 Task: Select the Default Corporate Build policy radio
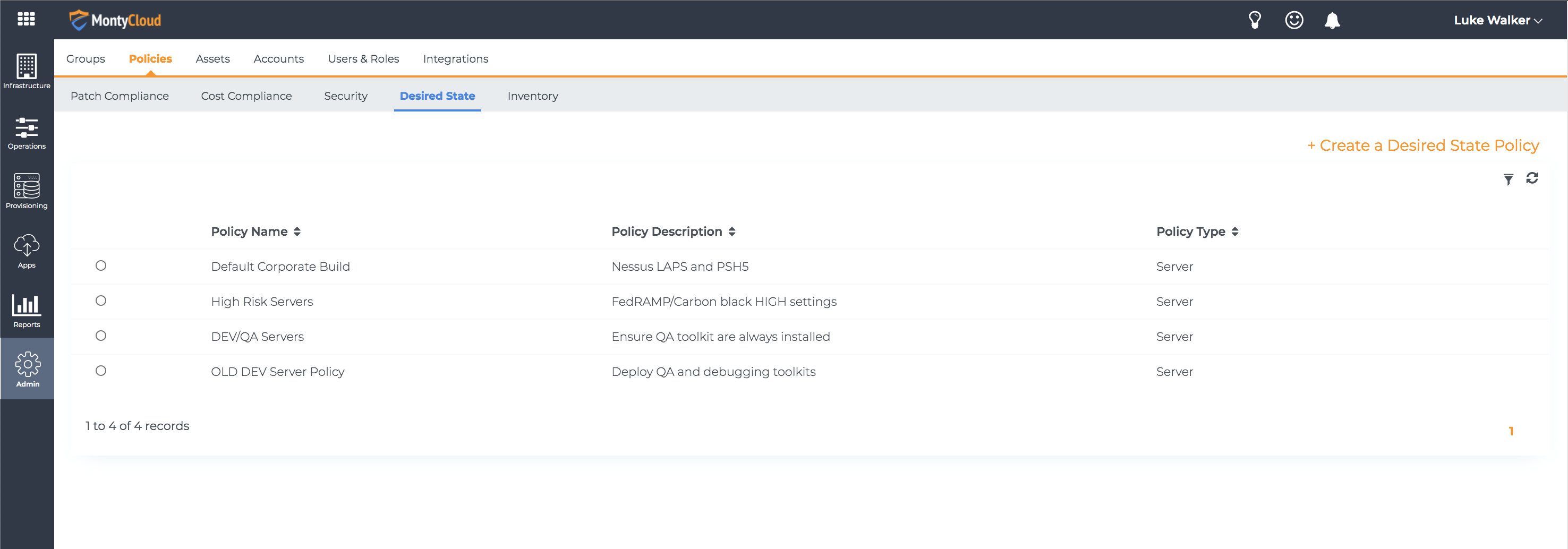(x=101, y=265)
